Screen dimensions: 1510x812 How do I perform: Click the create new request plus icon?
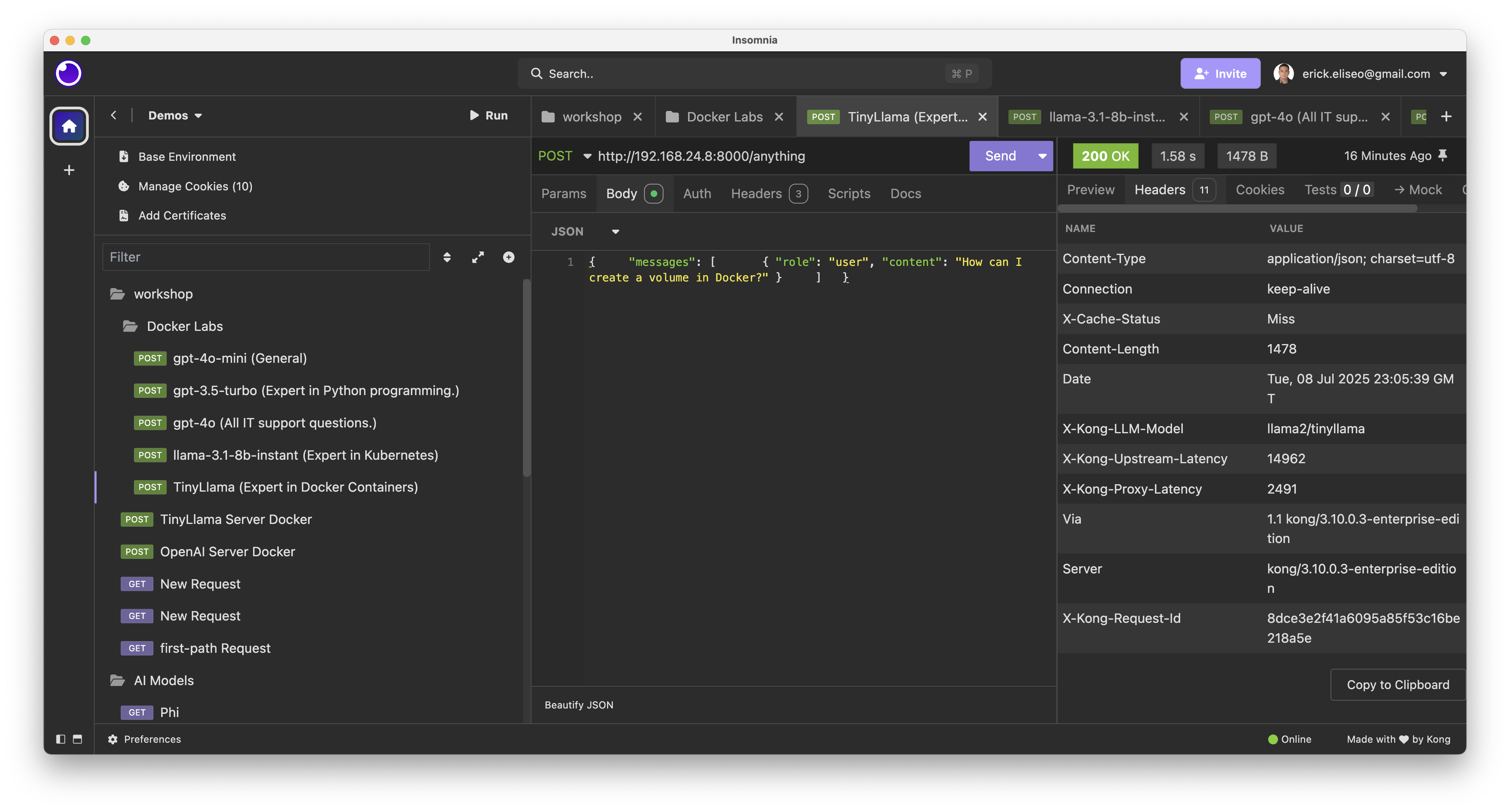509,257
